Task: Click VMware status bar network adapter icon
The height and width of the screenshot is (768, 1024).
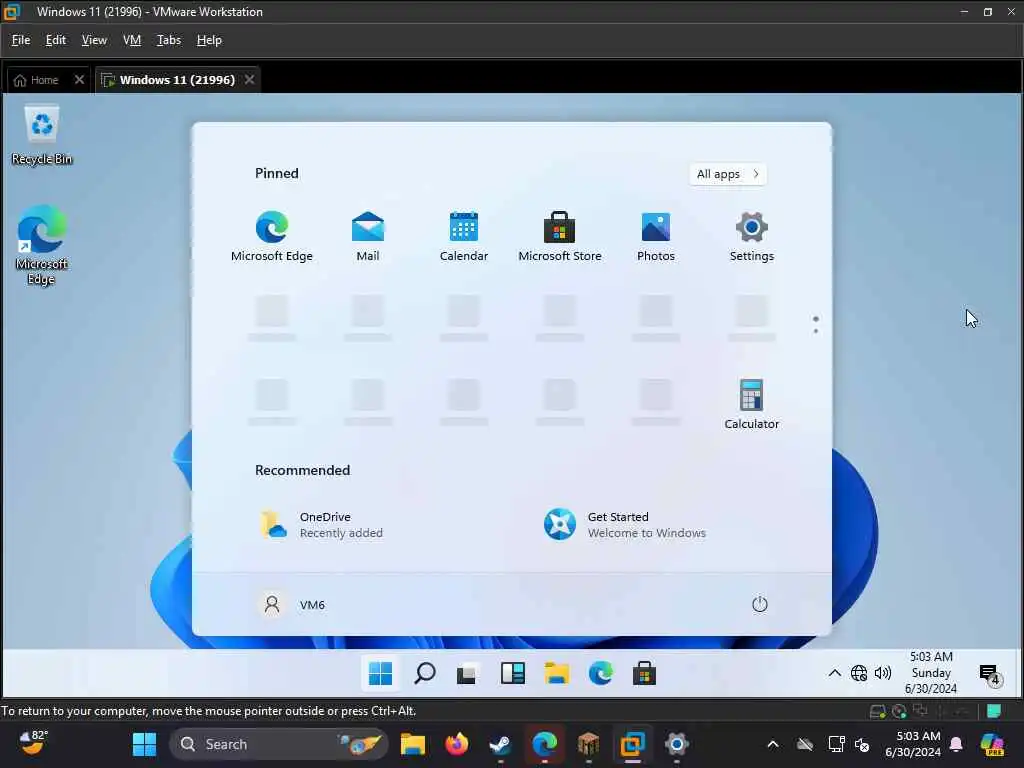Action: (x=921, y=711)
